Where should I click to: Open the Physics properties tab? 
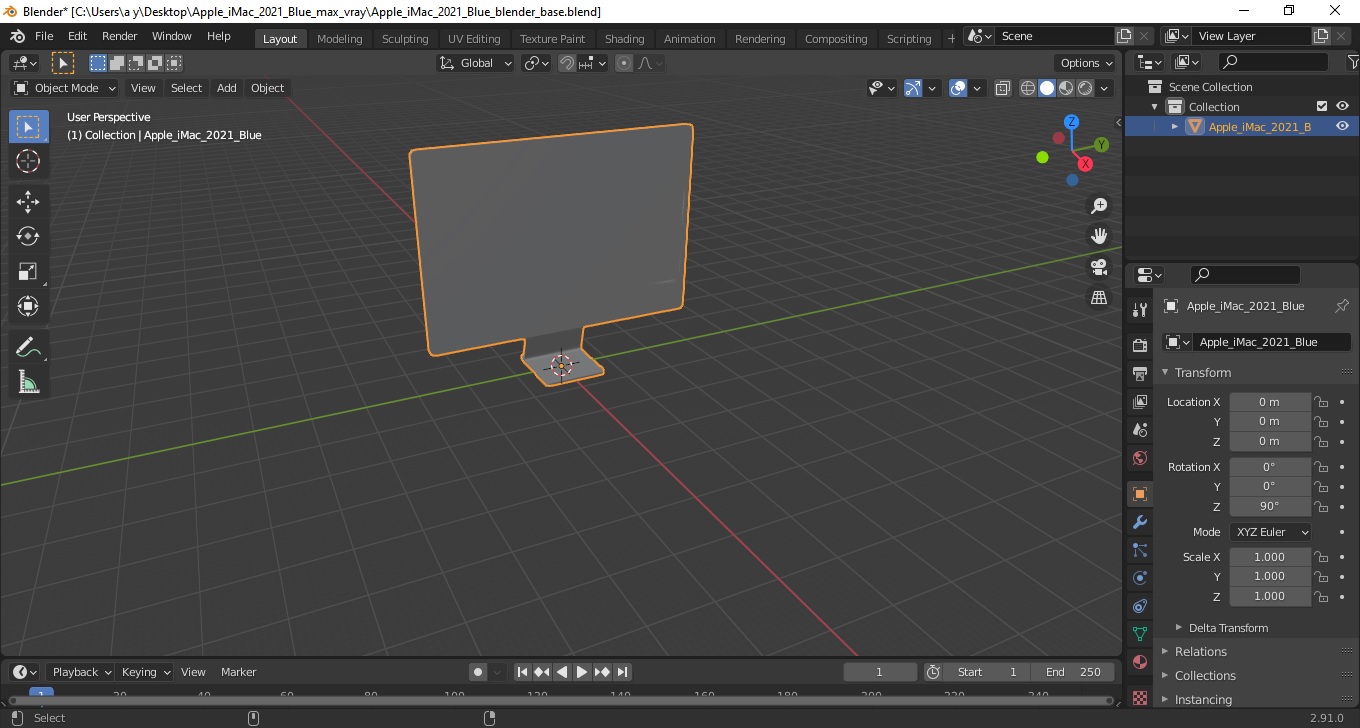pyautogui.click(x=1139, y=578)
